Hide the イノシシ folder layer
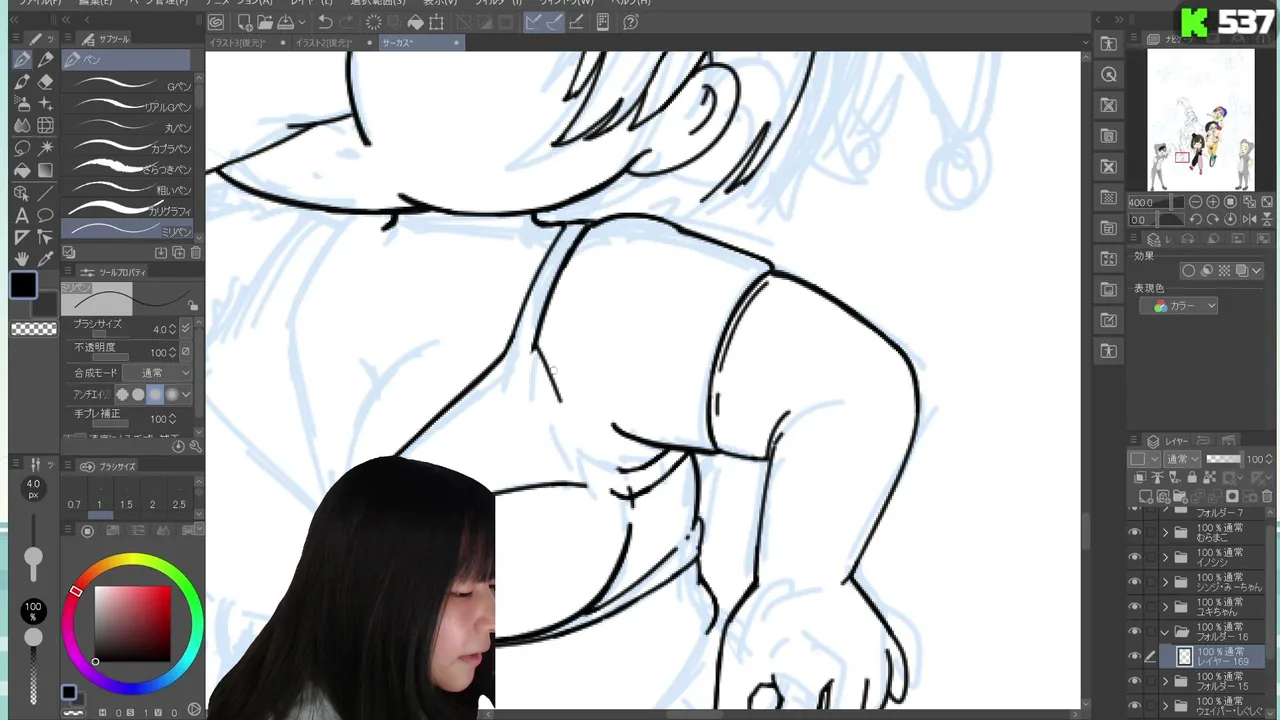Viewport: 1280px width, 720px height. (1134, 557)
